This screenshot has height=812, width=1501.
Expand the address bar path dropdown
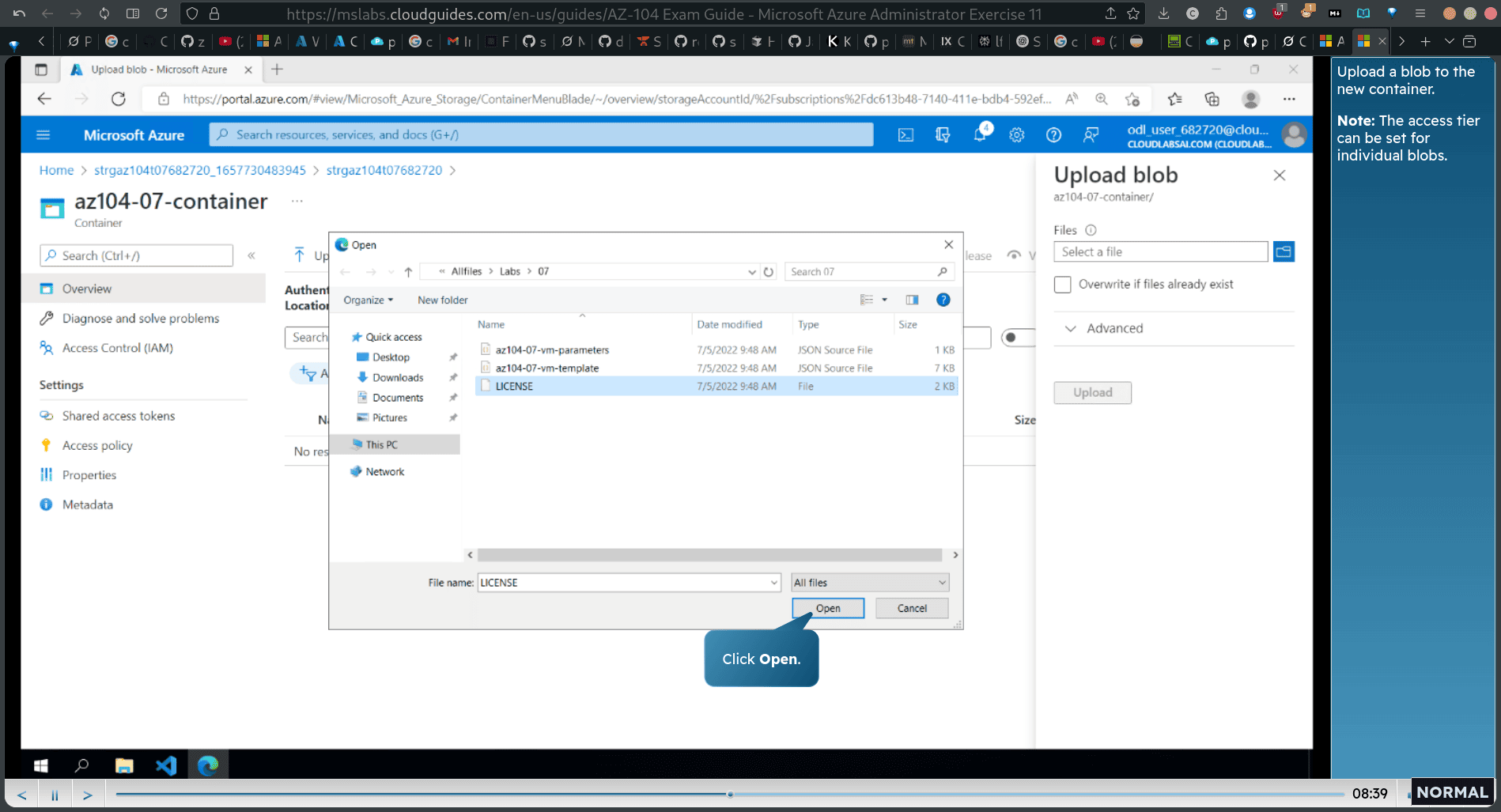[x=752, y=272]
